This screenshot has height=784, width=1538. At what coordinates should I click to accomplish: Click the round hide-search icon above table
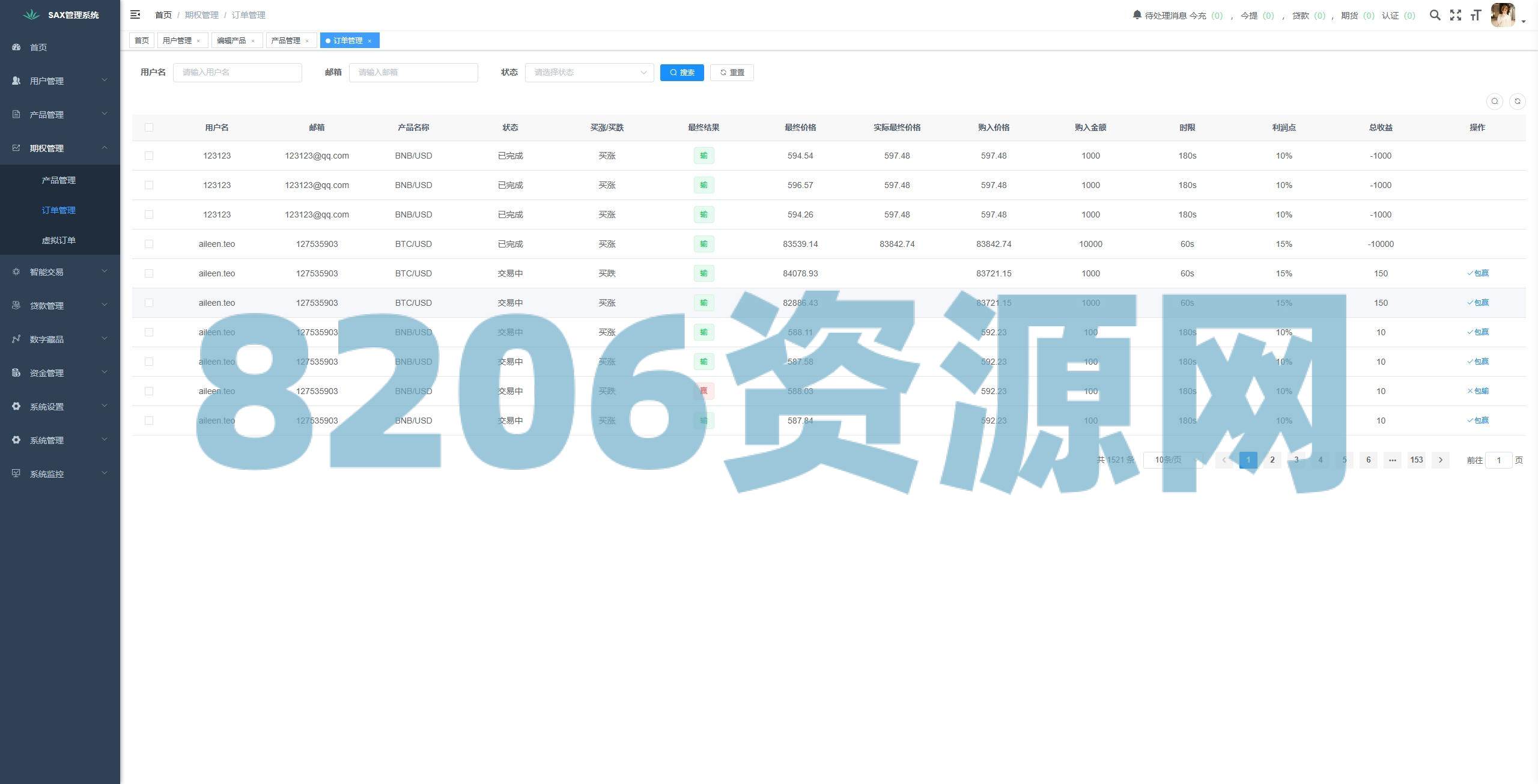click(1494, 102)
